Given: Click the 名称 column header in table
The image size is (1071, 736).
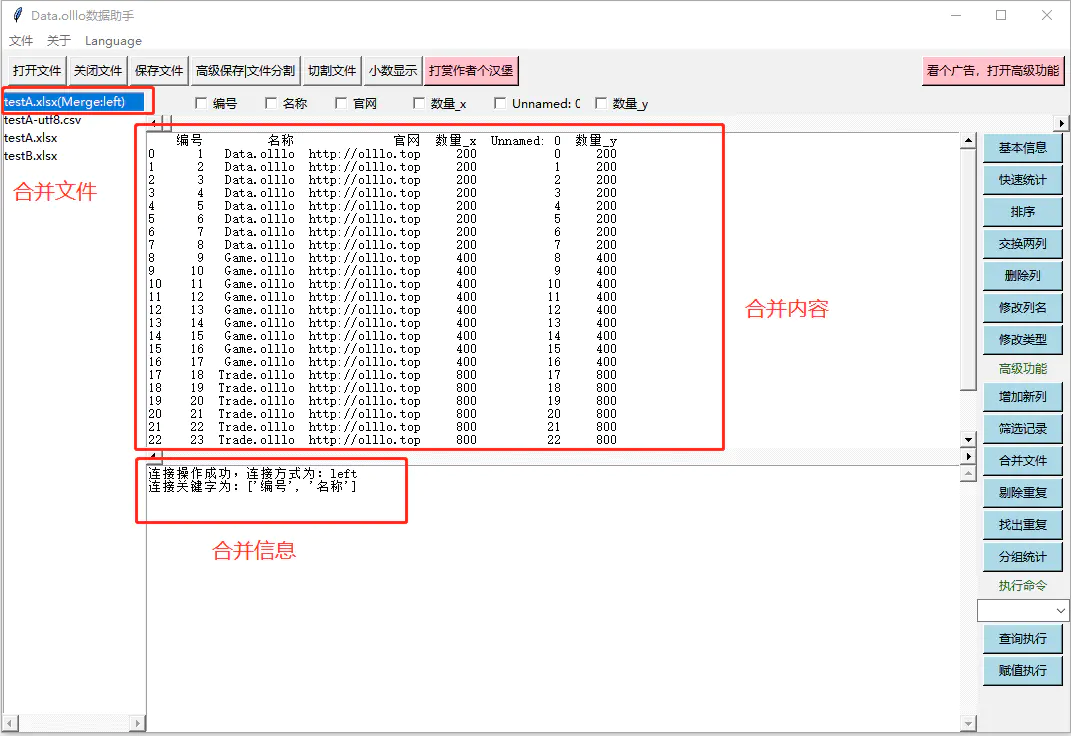Looking at the screenshot, I should (x=281, y=141).
